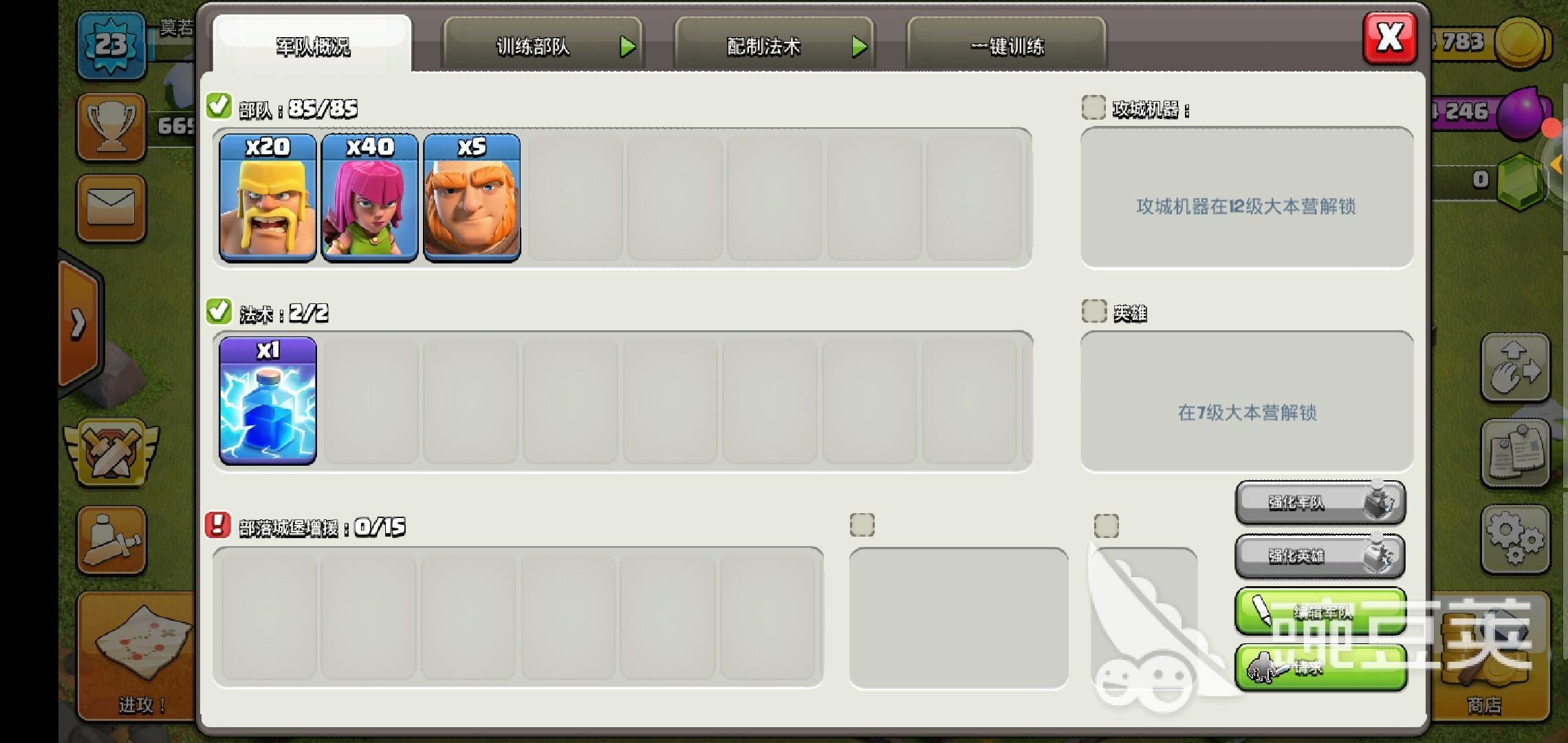Open the mailbox envelope icon
Viewport: 1568px width, 743px height.
pos(111,208)
